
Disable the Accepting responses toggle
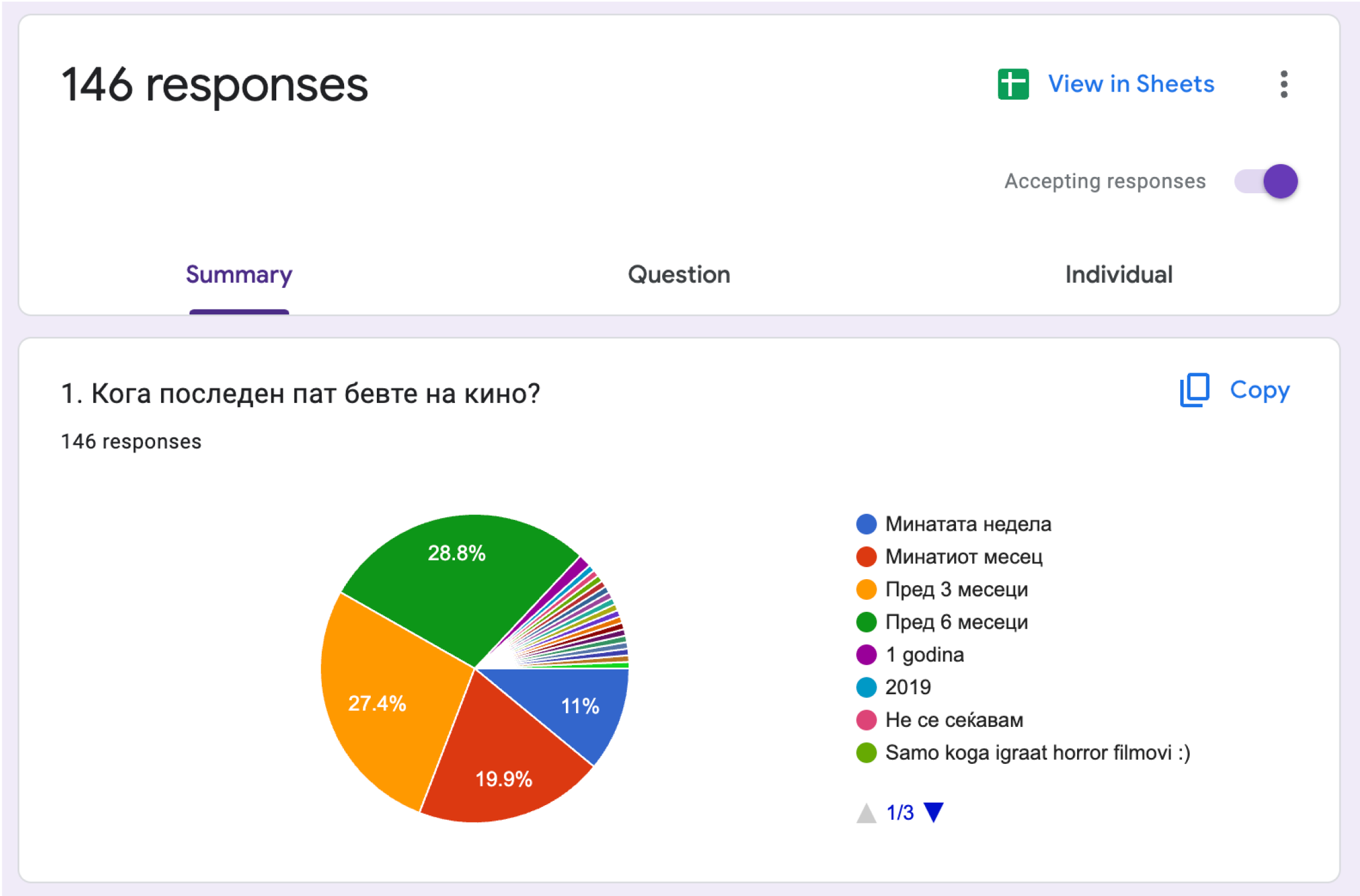(x=1267, y=181)
